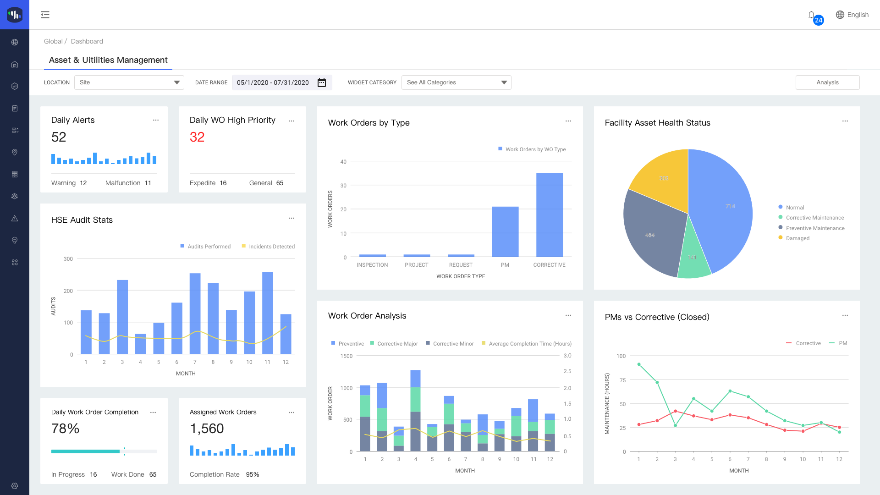Toggle PM legend in closed line chart
The width and height of the screenshot is (880, 495).
838,343
